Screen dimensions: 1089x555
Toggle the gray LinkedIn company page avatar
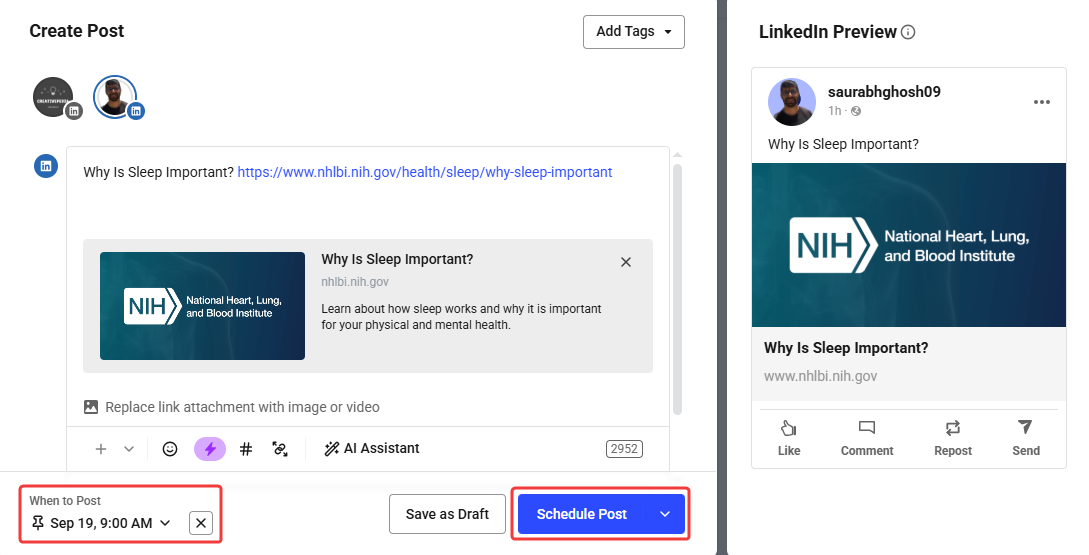click(53, 97)
